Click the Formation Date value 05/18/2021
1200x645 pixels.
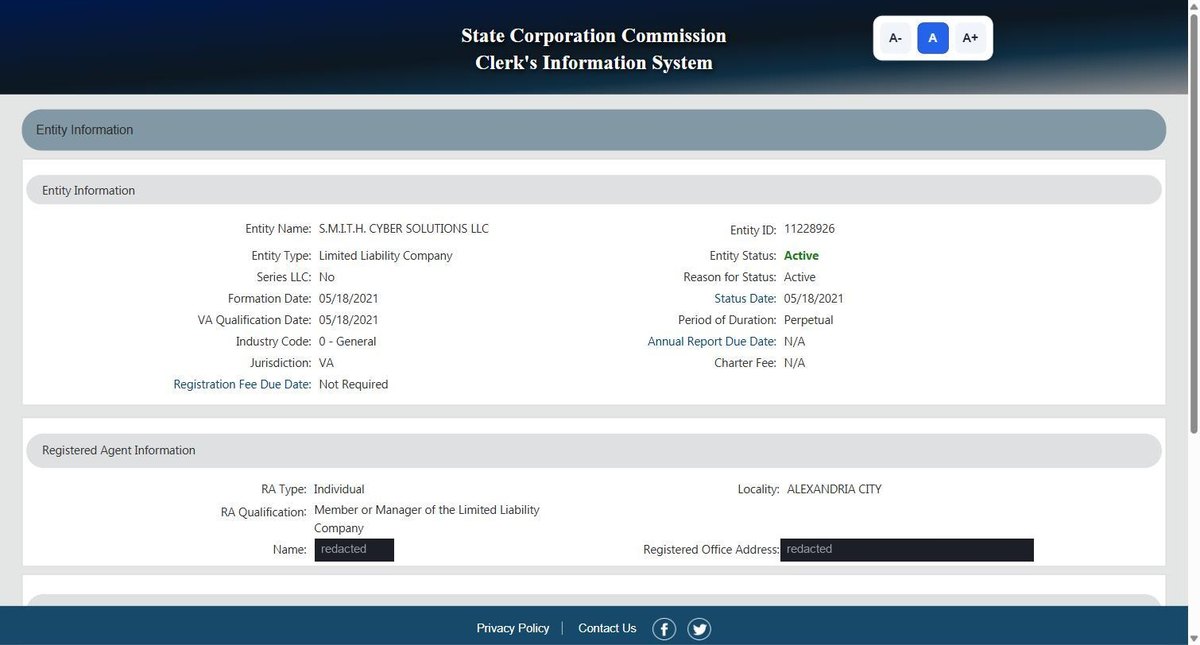click(348, 299)
